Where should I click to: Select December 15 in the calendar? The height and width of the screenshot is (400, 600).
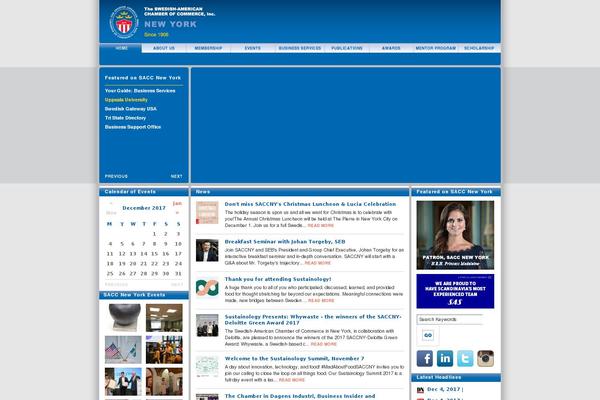[155, 254]
